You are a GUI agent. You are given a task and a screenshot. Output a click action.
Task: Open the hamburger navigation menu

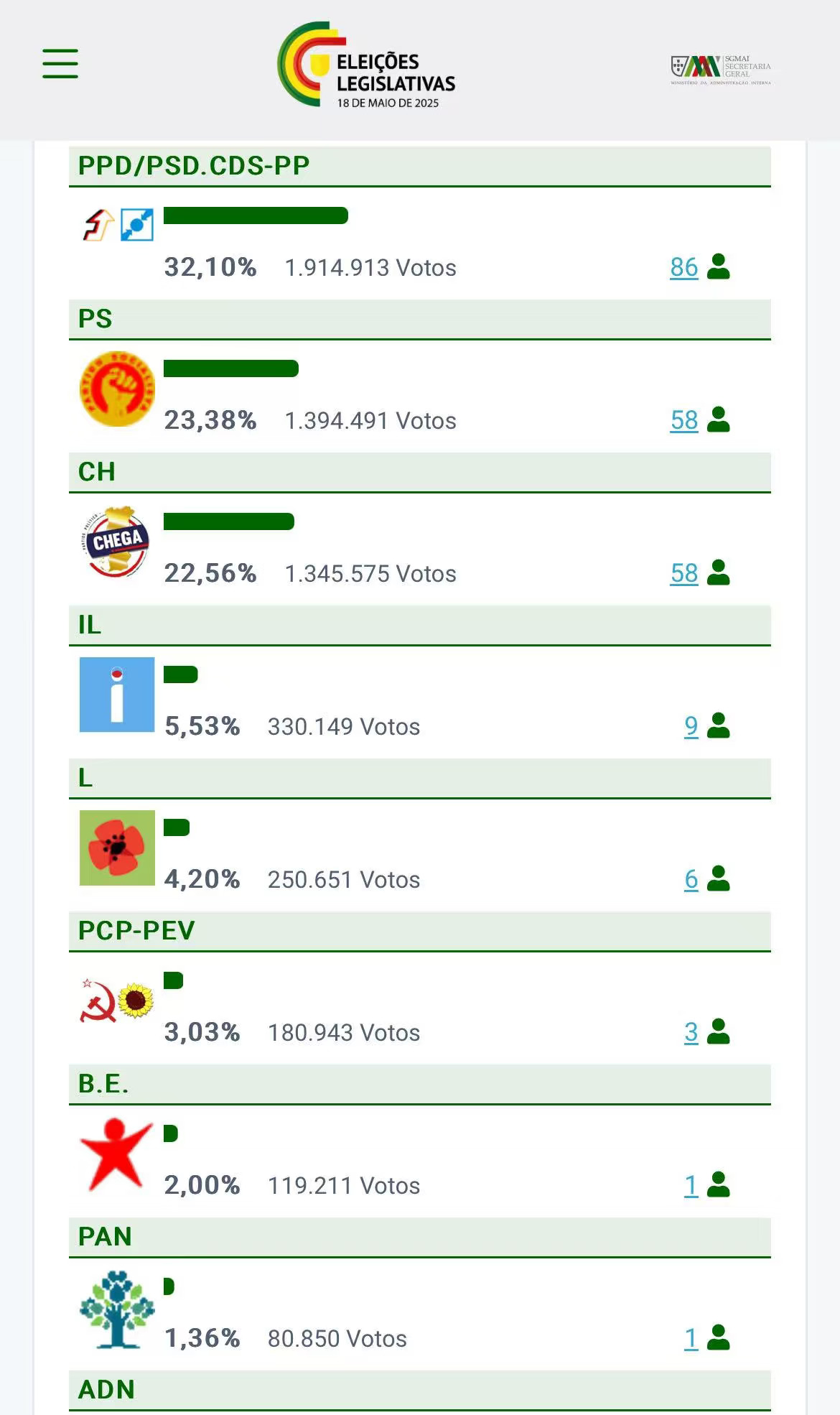click(60, 63)
